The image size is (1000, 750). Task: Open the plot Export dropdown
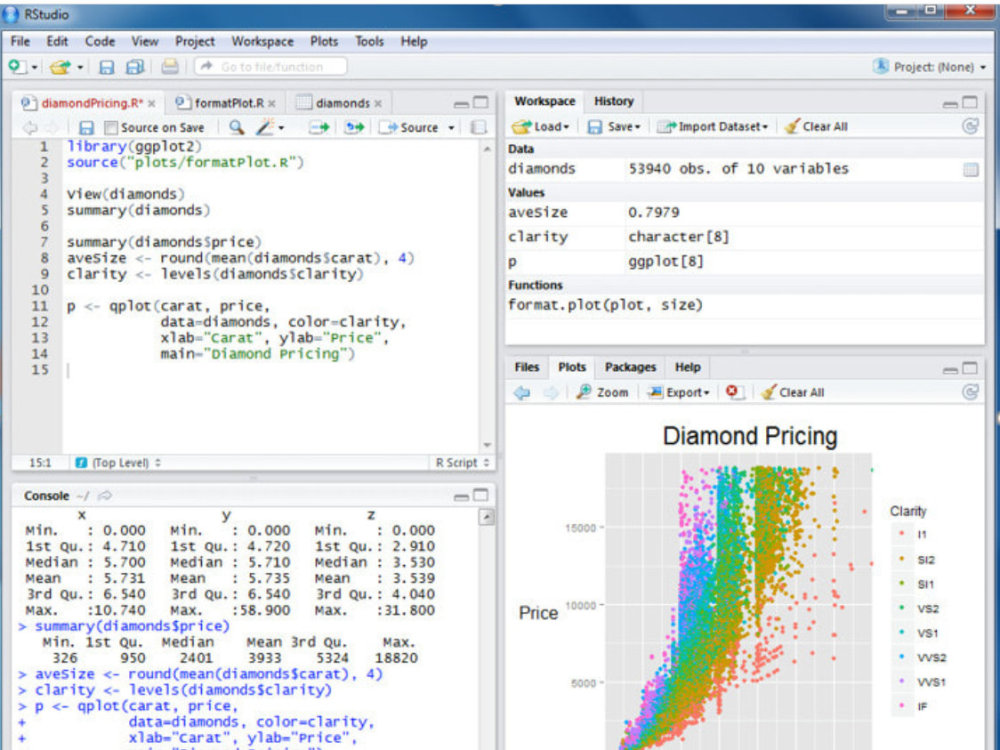[x=678, y=392]
